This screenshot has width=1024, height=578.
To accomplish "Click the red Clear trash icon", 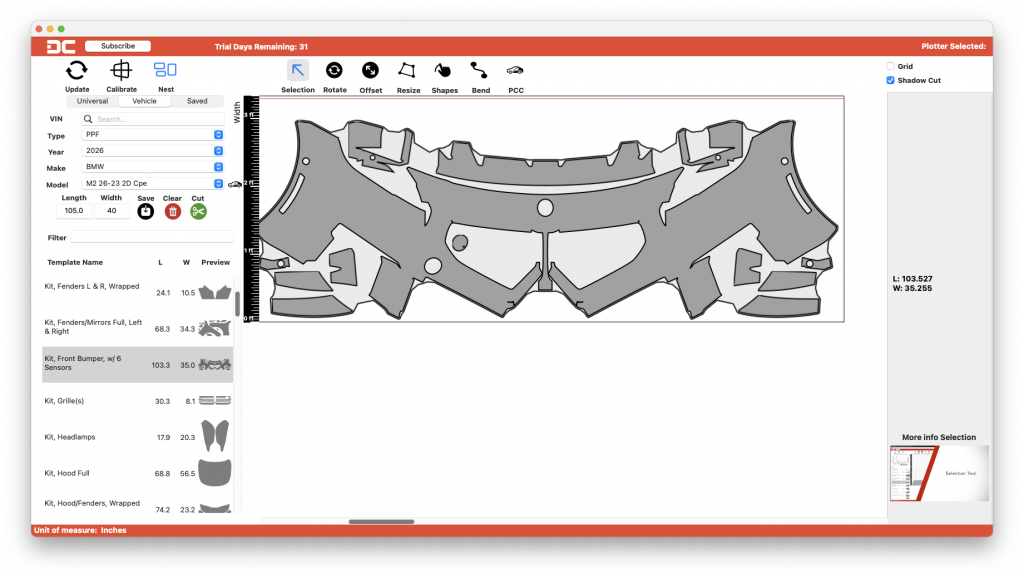I will coord(172,211).
